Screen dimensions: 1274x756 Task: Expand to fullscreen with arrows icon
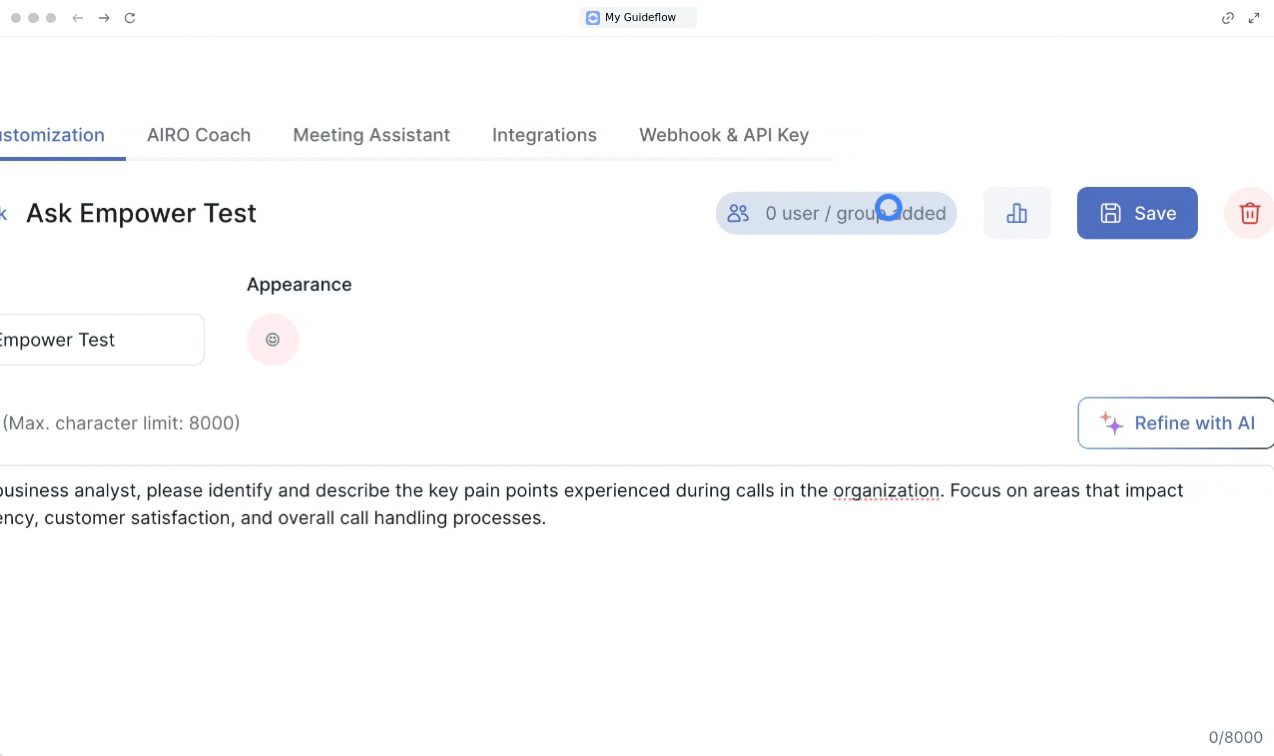1254,18
